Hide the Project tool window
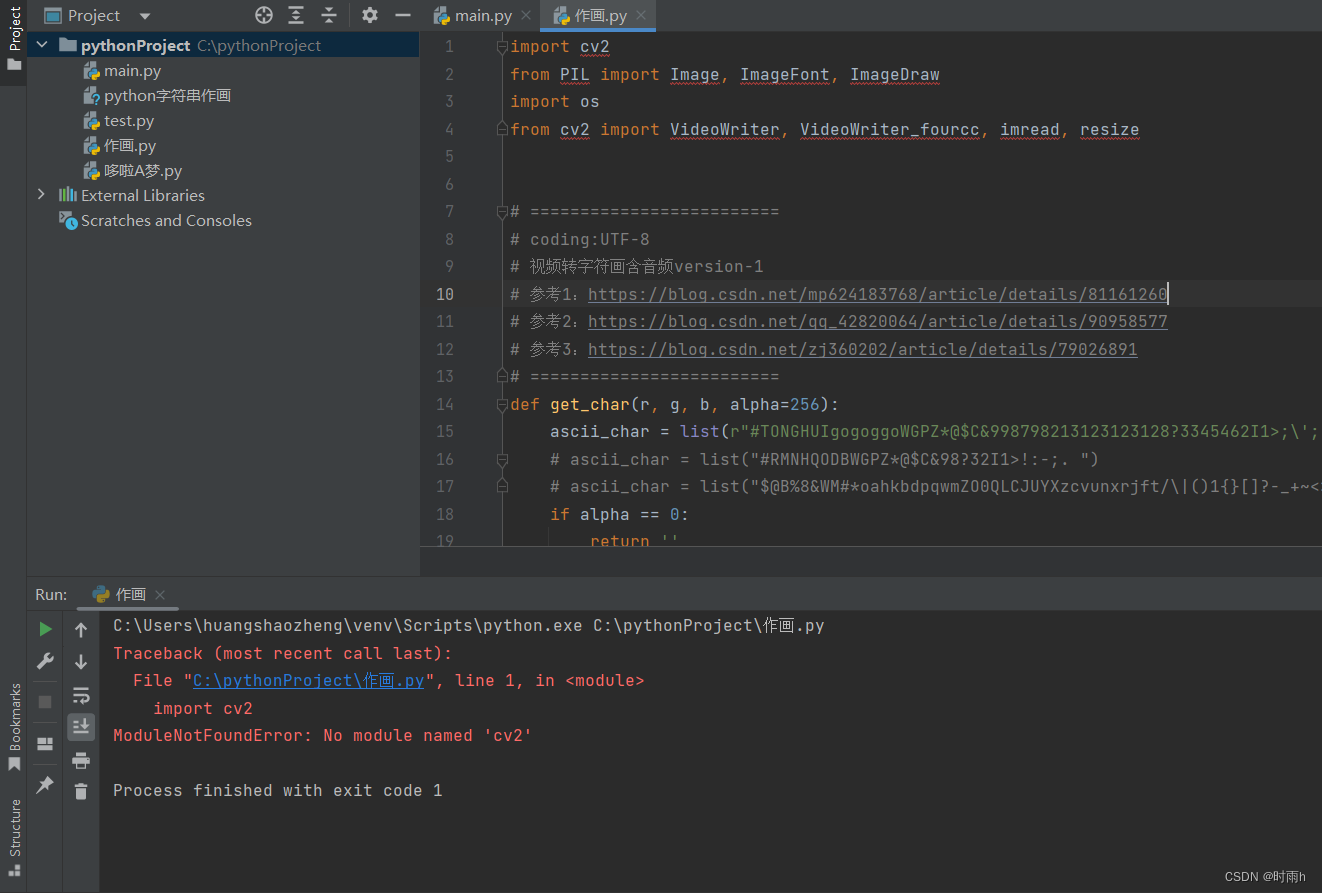The image size is (1322, 893). [x=403, y=15]
